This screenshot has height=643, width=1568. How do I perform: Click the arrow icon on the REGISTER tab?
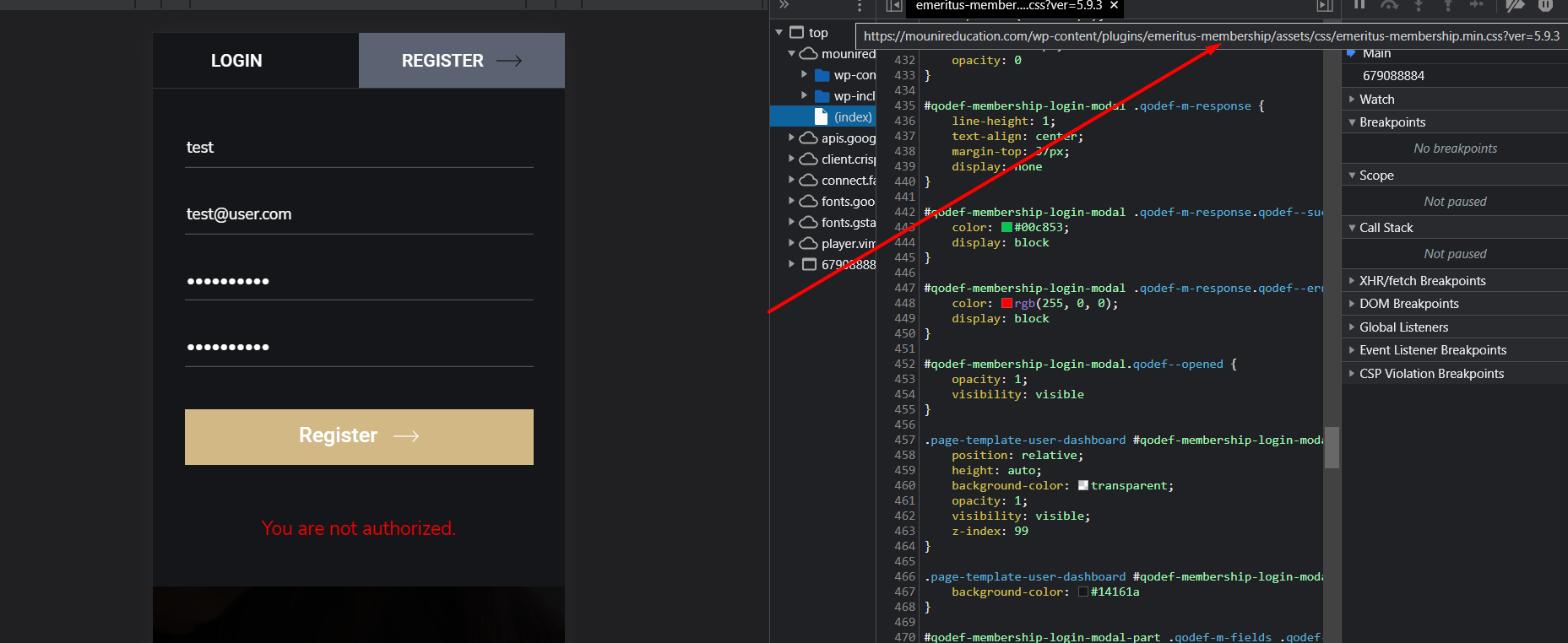point(508,61)
